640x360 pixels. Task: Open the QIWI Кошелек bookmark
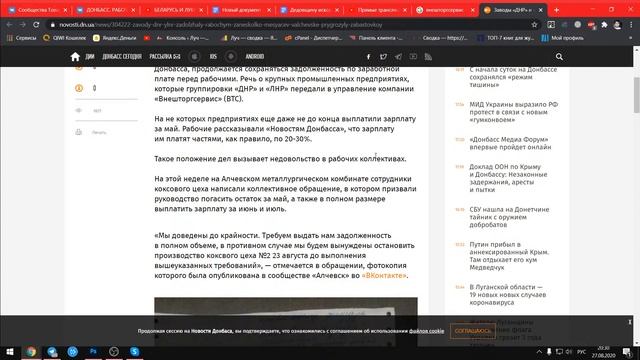pos(64,38)
